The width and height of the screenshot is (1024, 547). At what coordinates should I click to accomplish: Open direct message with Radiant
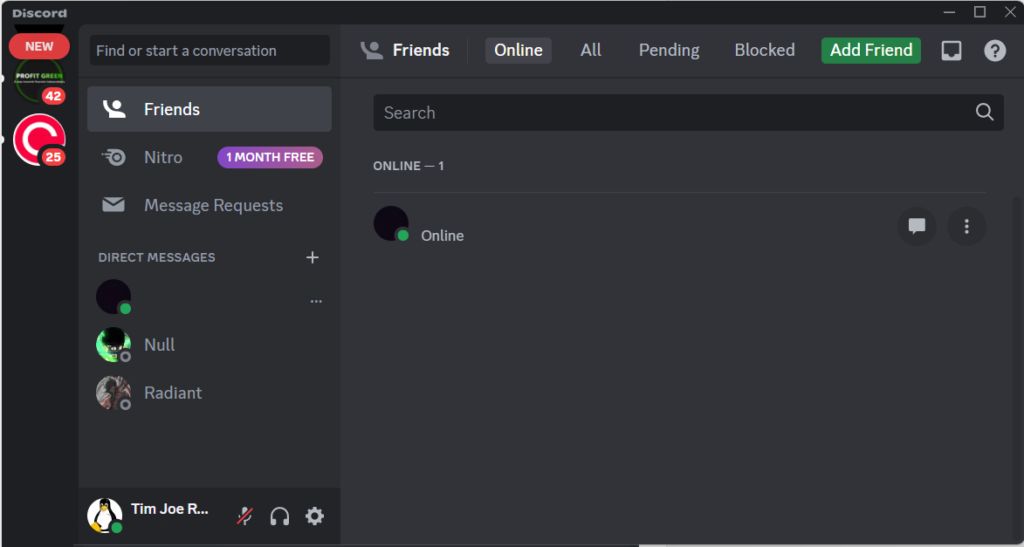coord(209,393)
